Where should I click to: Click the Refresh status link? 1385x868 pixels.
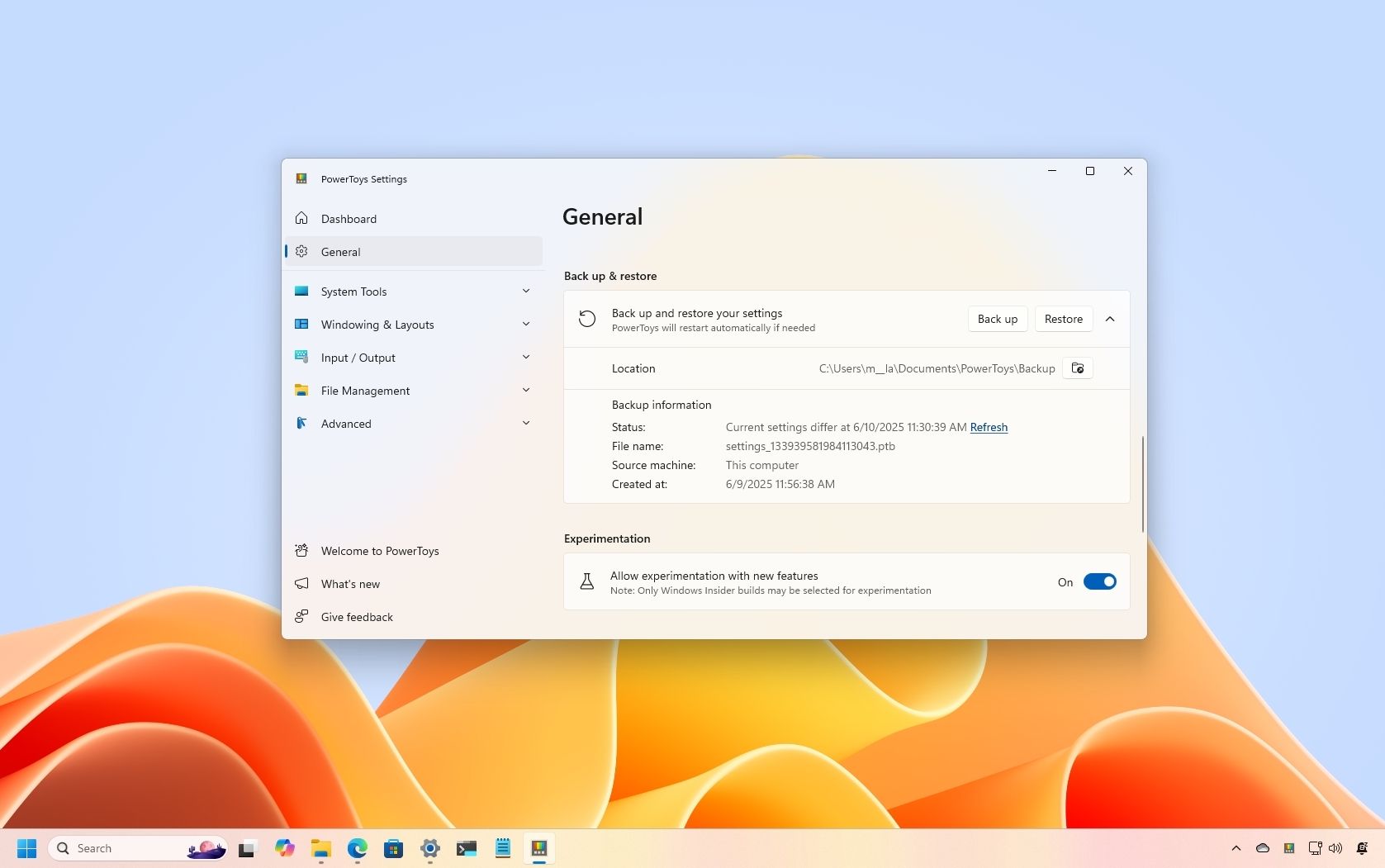[x=989, y=427]
